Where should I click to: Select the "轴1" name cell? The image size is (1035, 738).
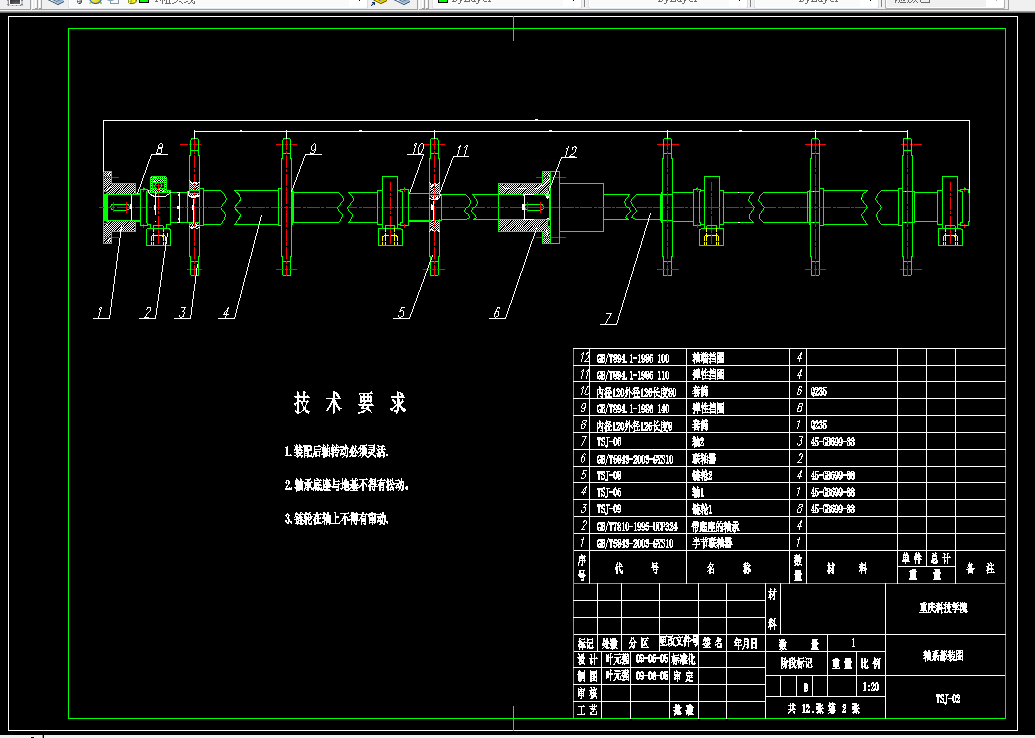[698, 492]
